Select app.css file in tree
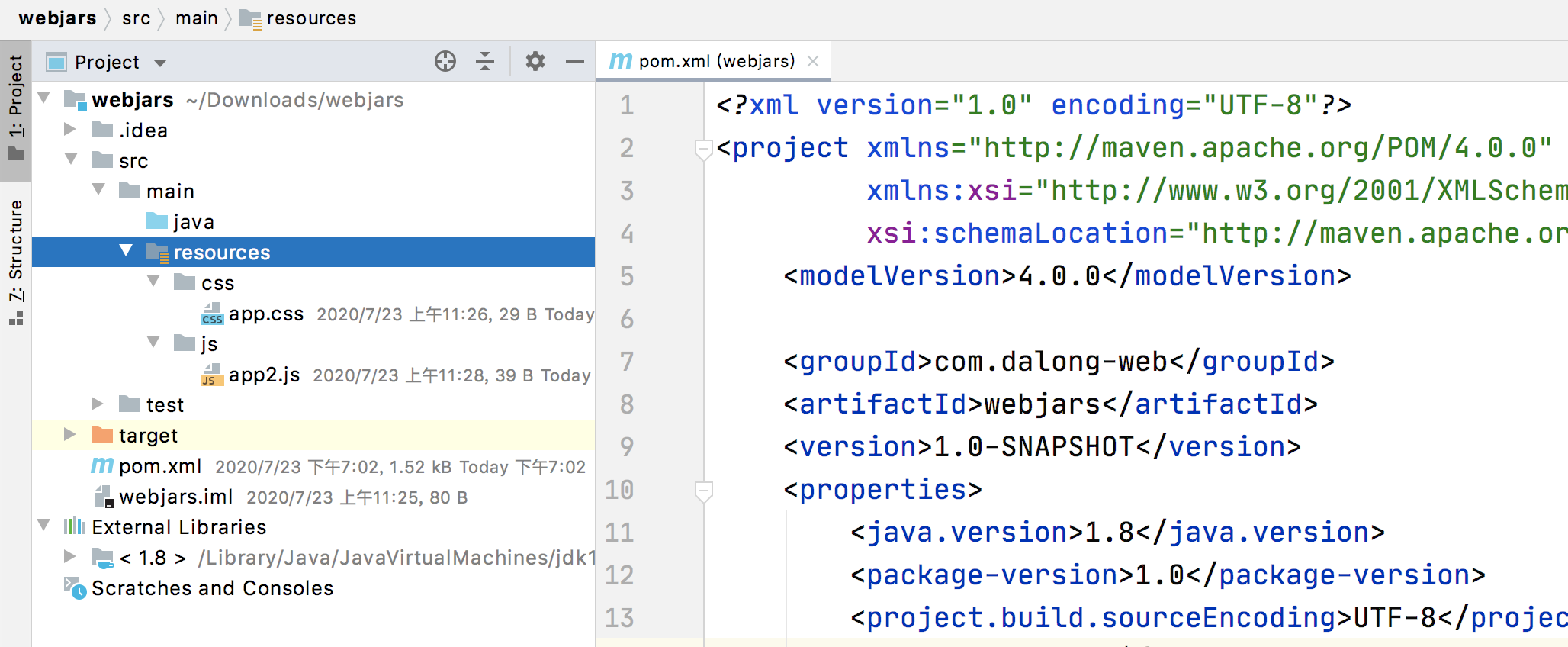The width and height of the screenshot is (1568, 647). pos(266,314)
